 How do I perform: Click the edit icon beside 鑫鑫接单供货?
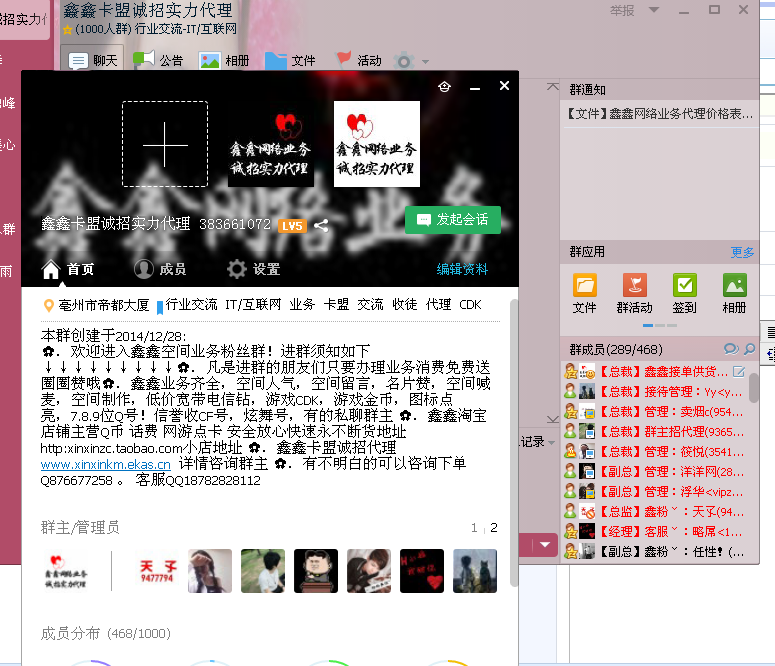pos(738,372)
